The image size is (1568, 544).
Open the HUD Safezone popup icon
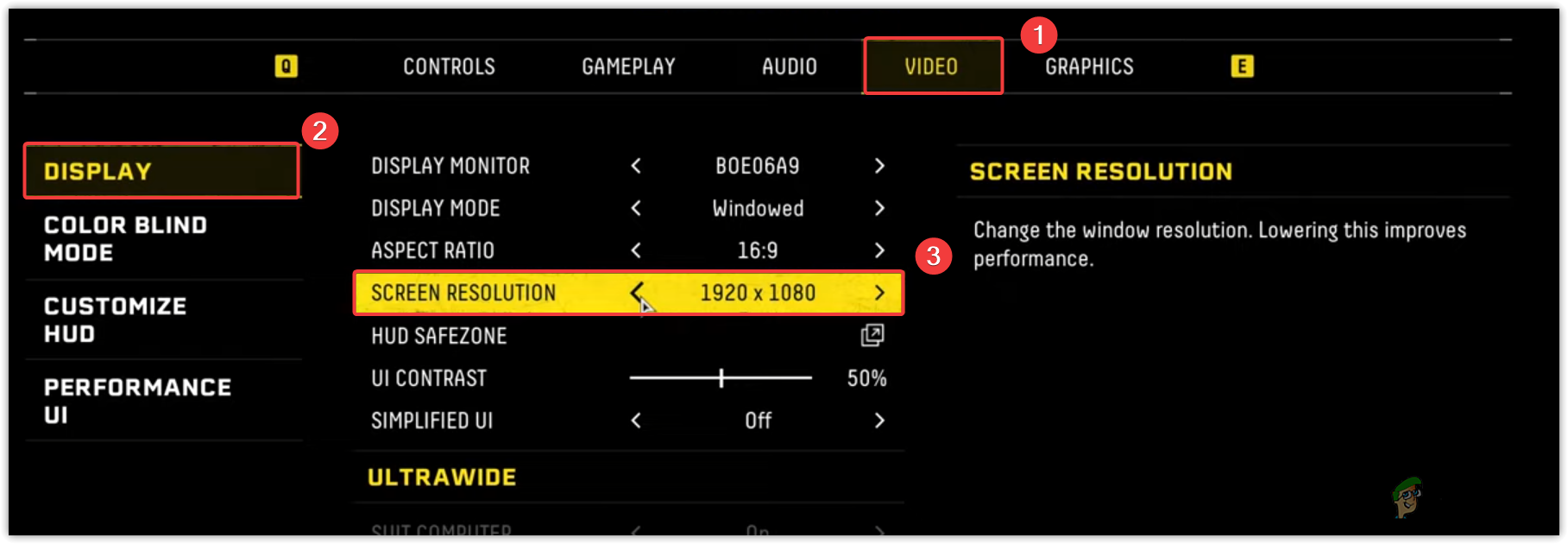[872, 335]
